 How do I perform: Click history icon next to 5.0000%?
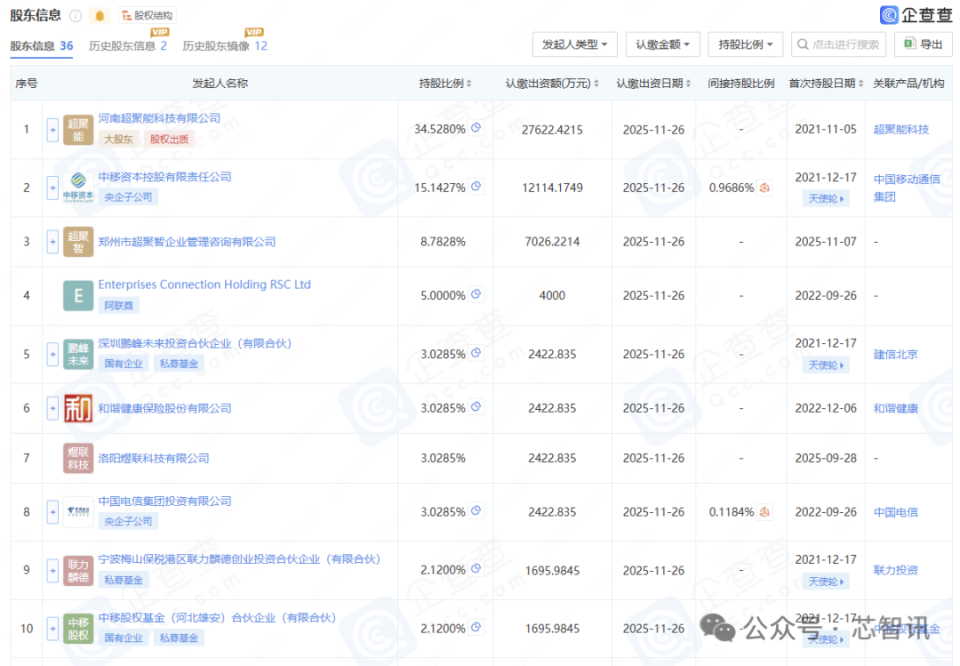point(476,294)
